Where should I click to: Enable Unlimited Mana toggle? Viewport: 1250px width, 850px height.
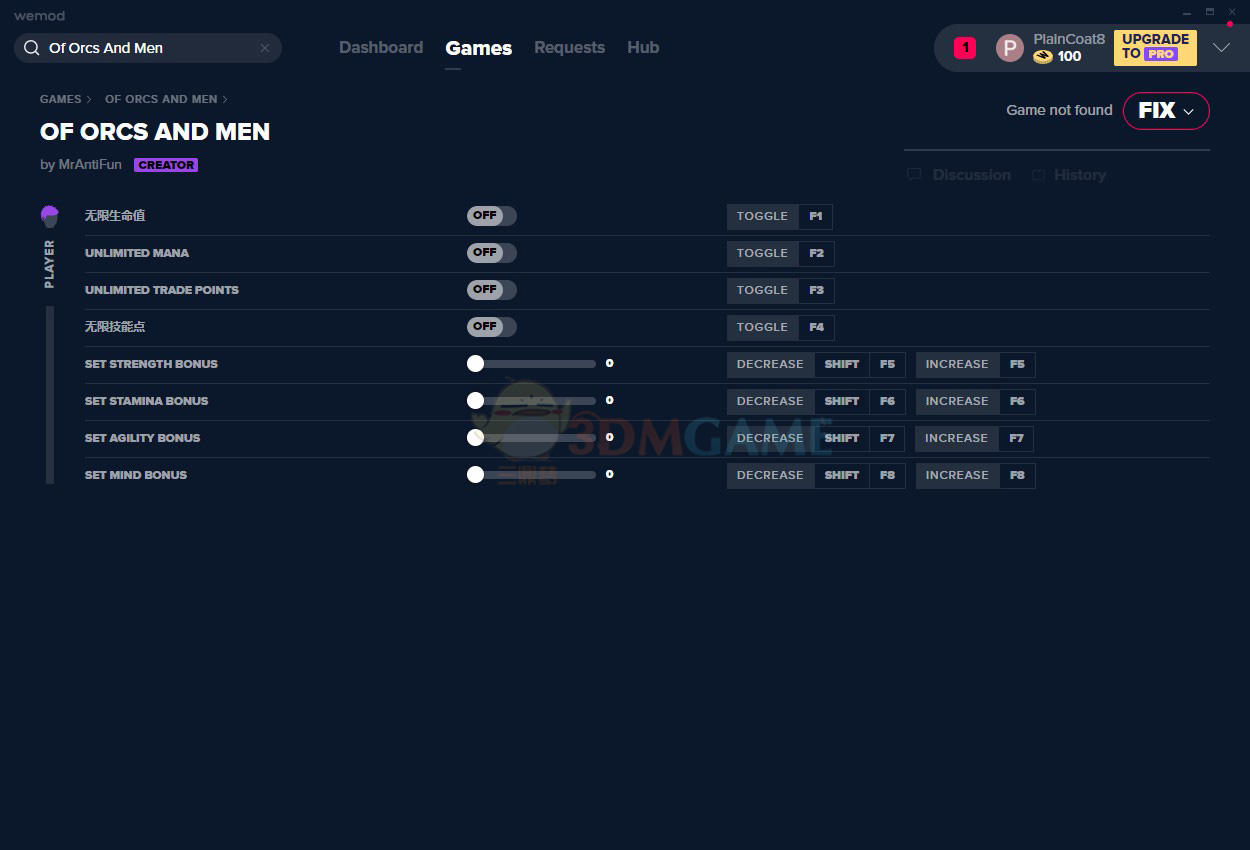tap(492, 253)
